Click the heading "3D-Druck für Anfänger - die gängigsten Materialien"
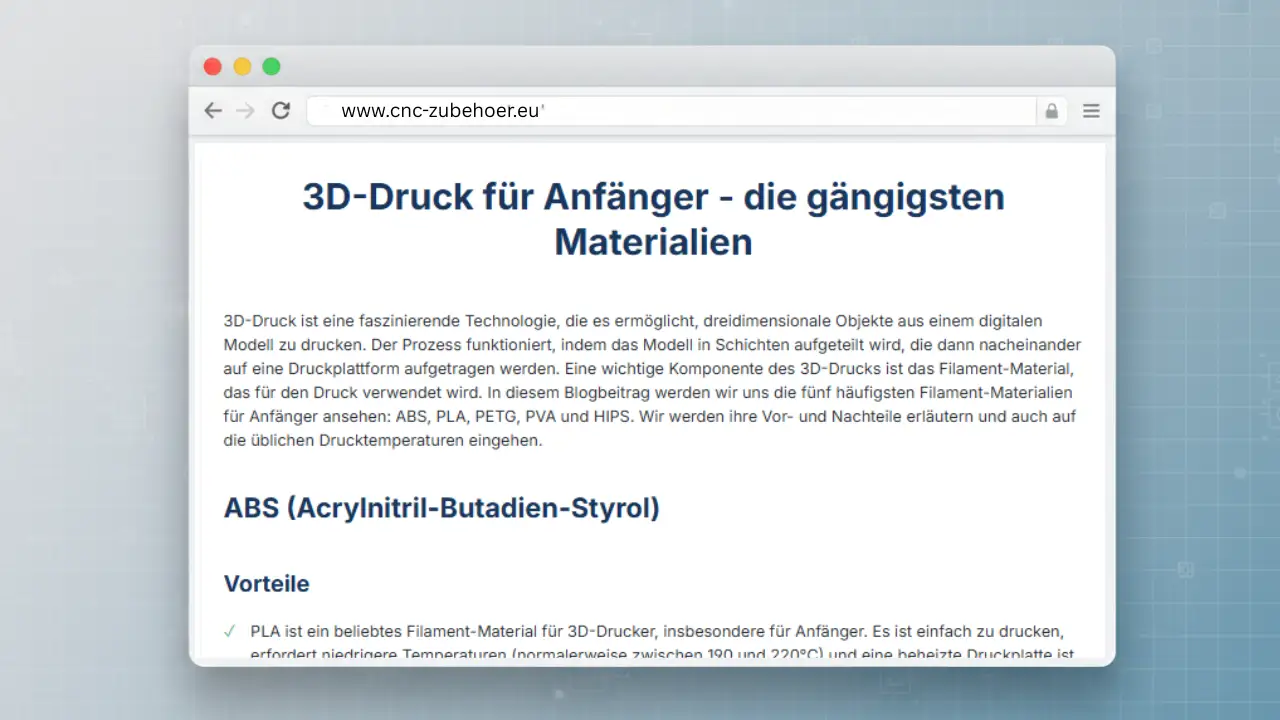Viewport: 1280px width, 720px height. click(653, 219)
